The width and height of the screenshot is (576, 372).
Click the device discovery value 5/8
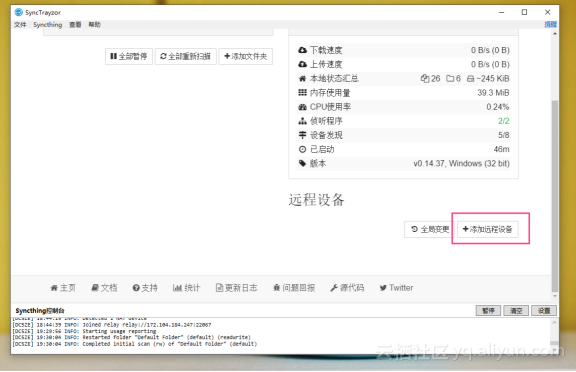(504, 135)
